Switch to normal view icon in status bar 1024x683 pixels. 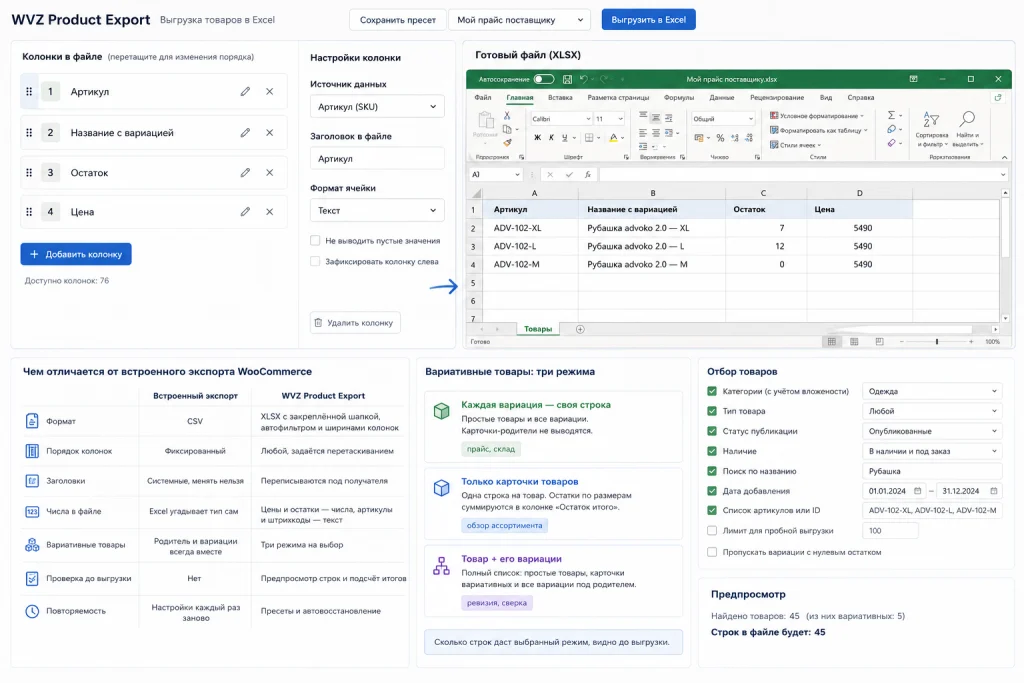coord(831,342)
